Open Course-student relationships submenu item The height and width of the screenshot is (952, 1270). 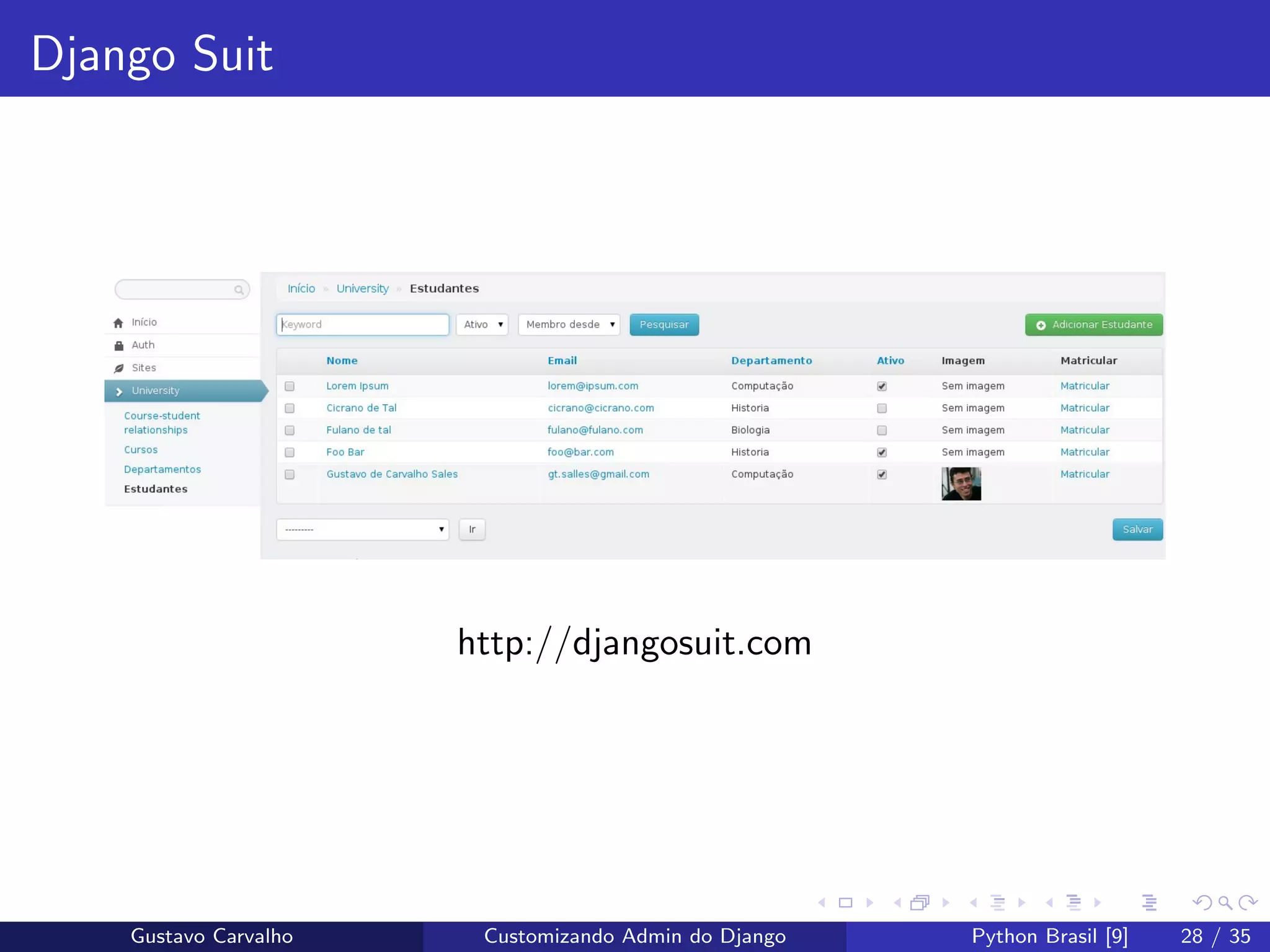pyautogui.click(x=162, y=423)
